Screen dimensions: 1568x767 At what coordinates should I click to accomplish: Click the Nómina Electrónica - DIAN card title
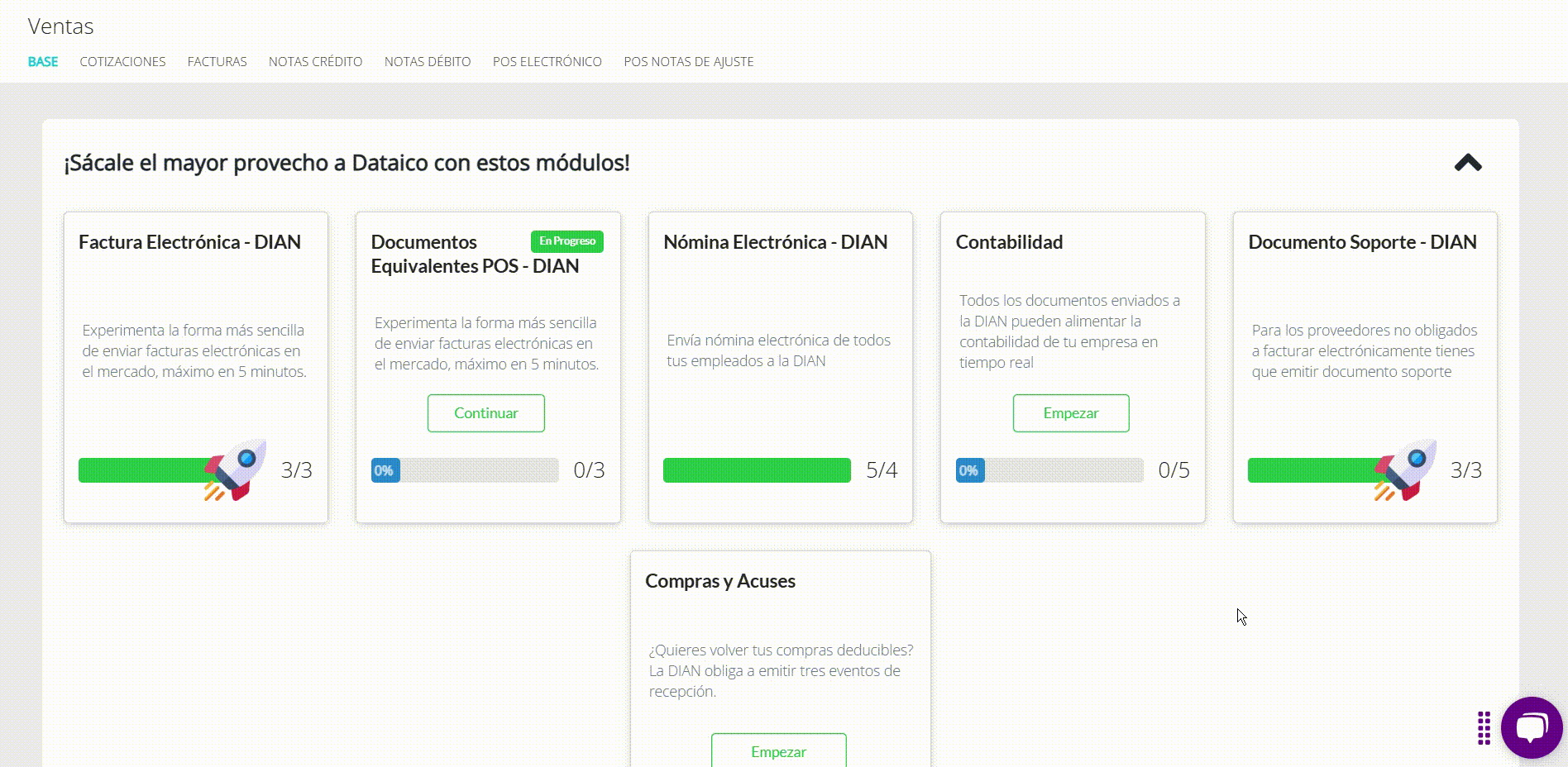(773, 242)
